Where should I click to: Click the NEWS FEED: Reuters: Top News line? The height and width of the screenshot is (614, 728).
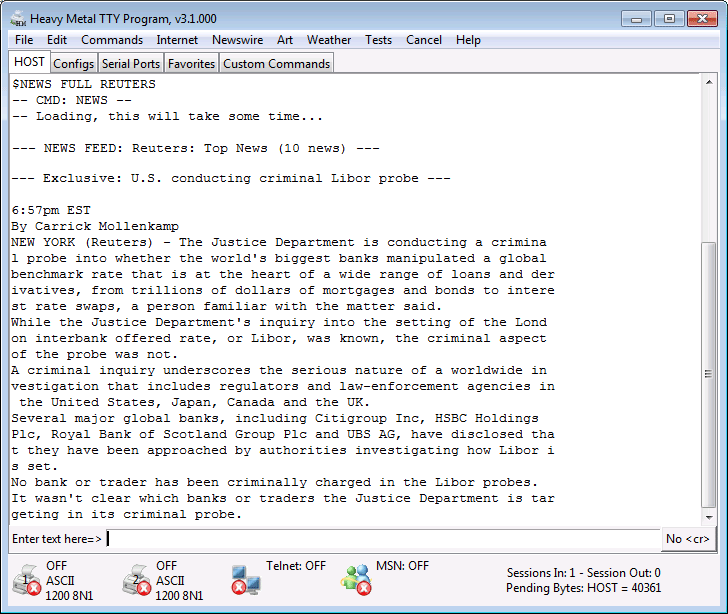[195, 148]
